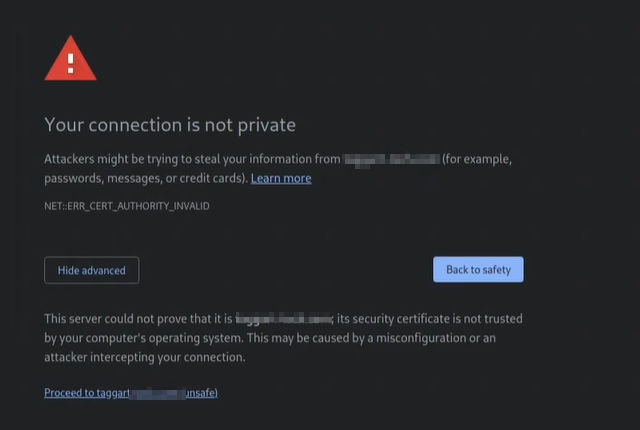
Task: Click the "passwords, messages, or credit cards" text
Action: [144, 178]
